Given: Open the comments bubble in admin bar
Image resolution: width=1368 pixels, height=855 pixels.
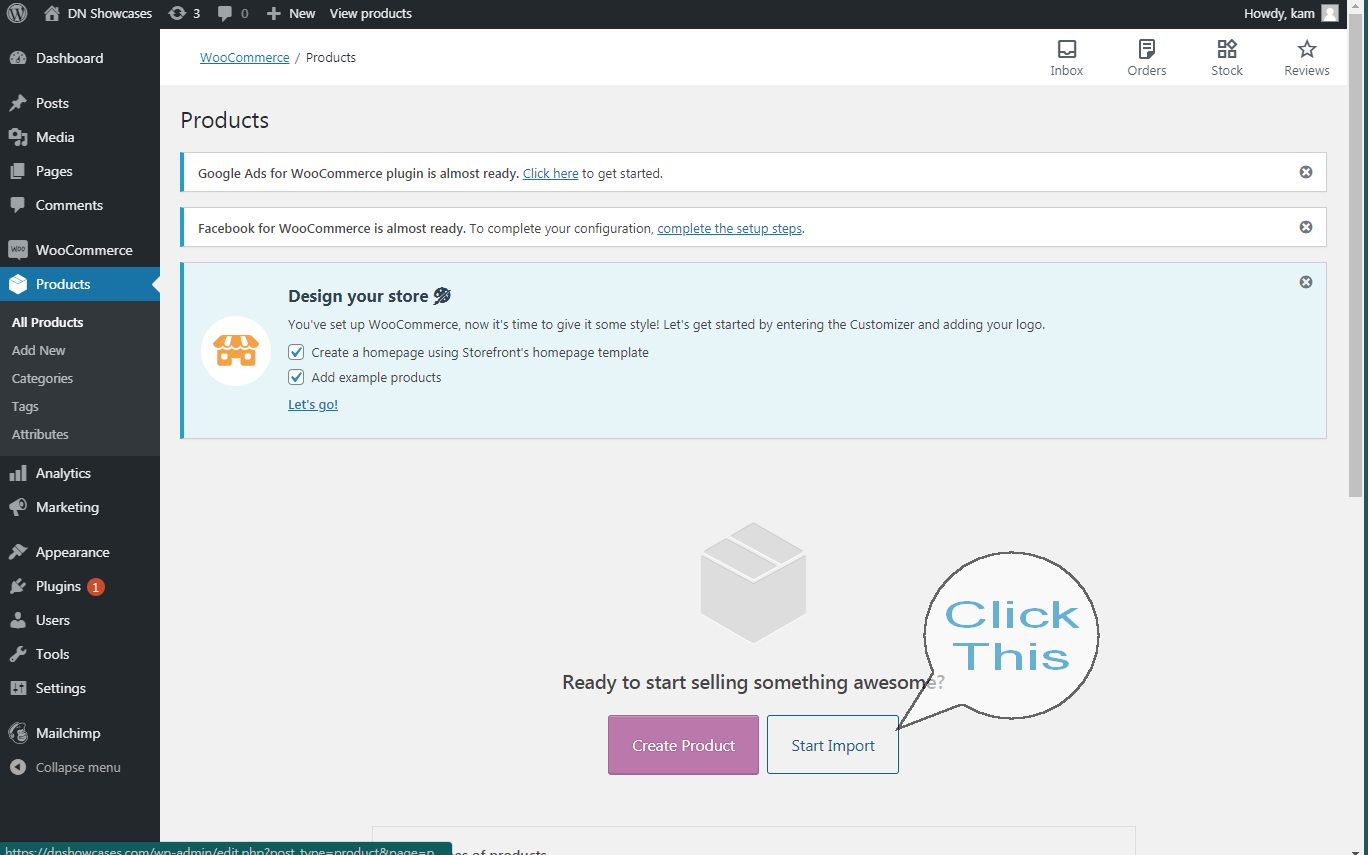Looking at the screenshot, I should (x=233, y=14).
